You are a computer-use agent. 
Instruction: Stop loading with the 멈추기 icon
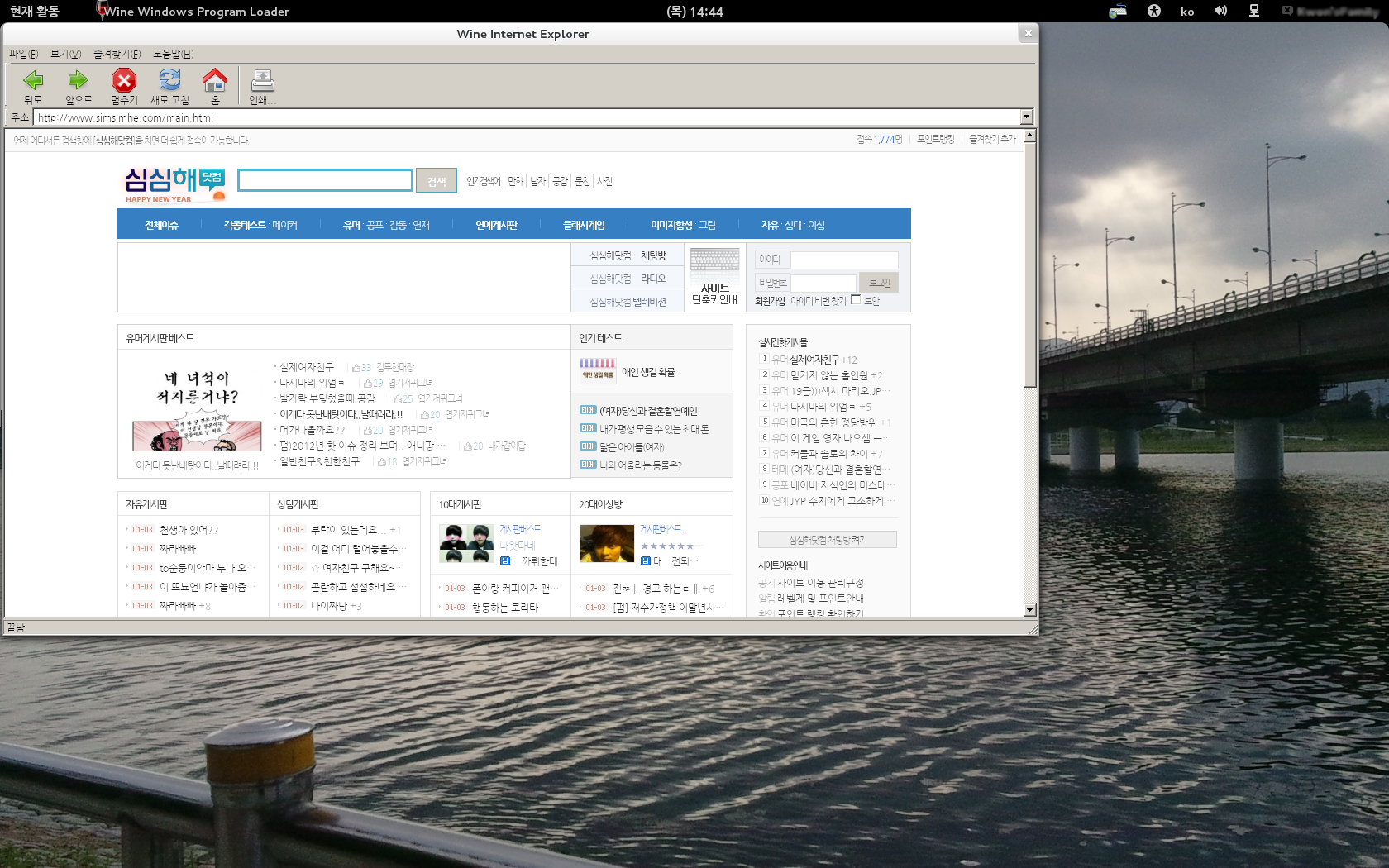point(124,80)
